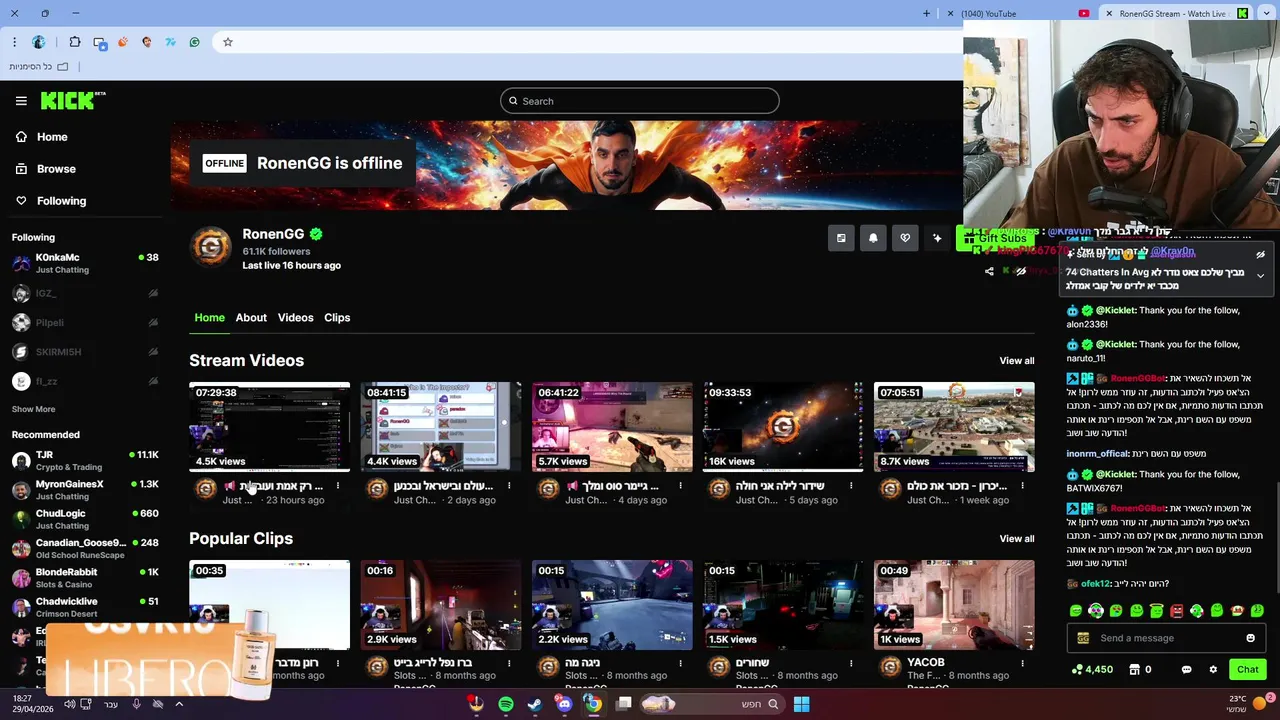Open stream video lasting 06:41:22
Viewport: 1280px width, 720px height.
612,427
